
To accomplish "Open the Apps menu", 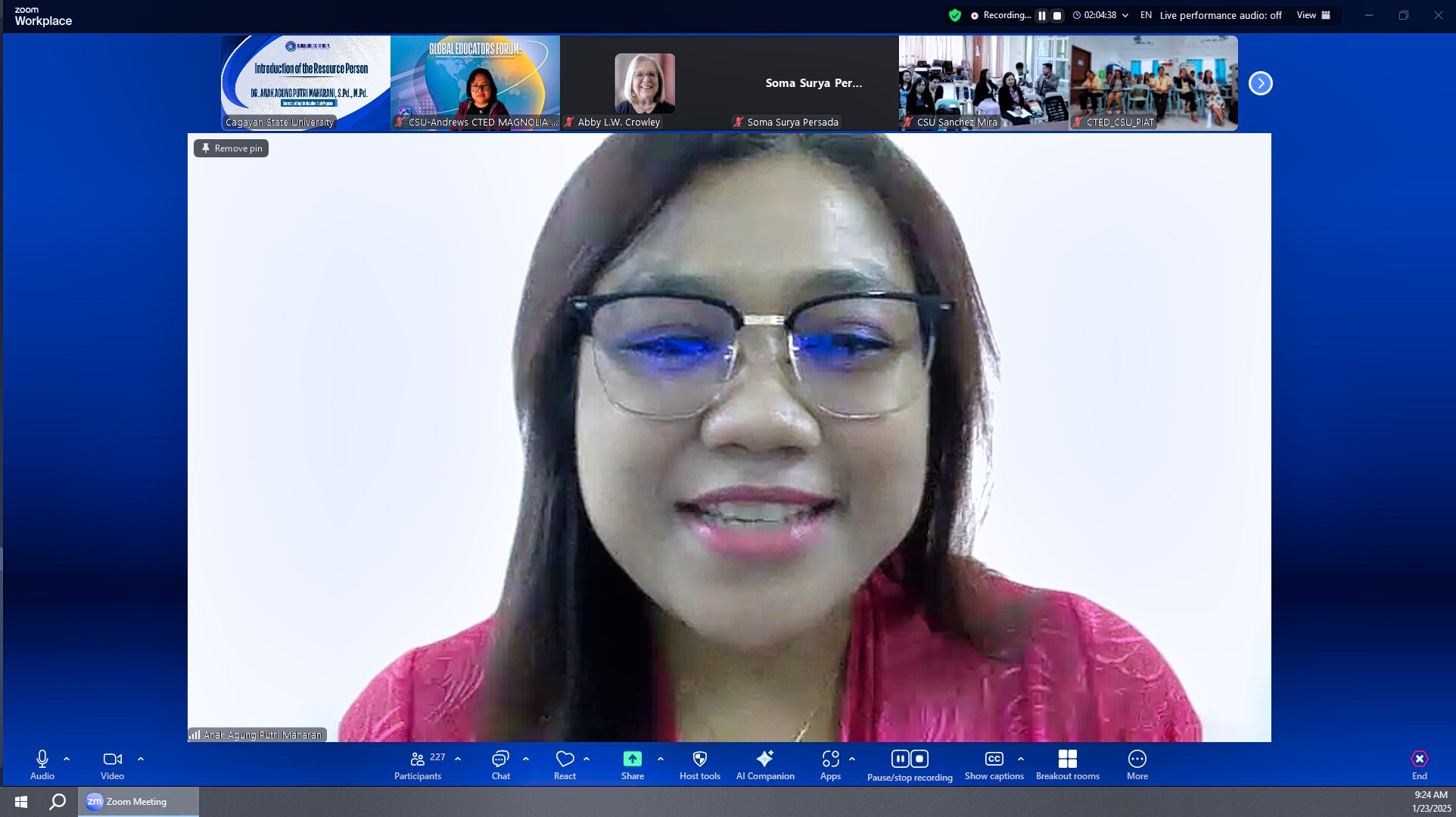I will click(830, 765).
